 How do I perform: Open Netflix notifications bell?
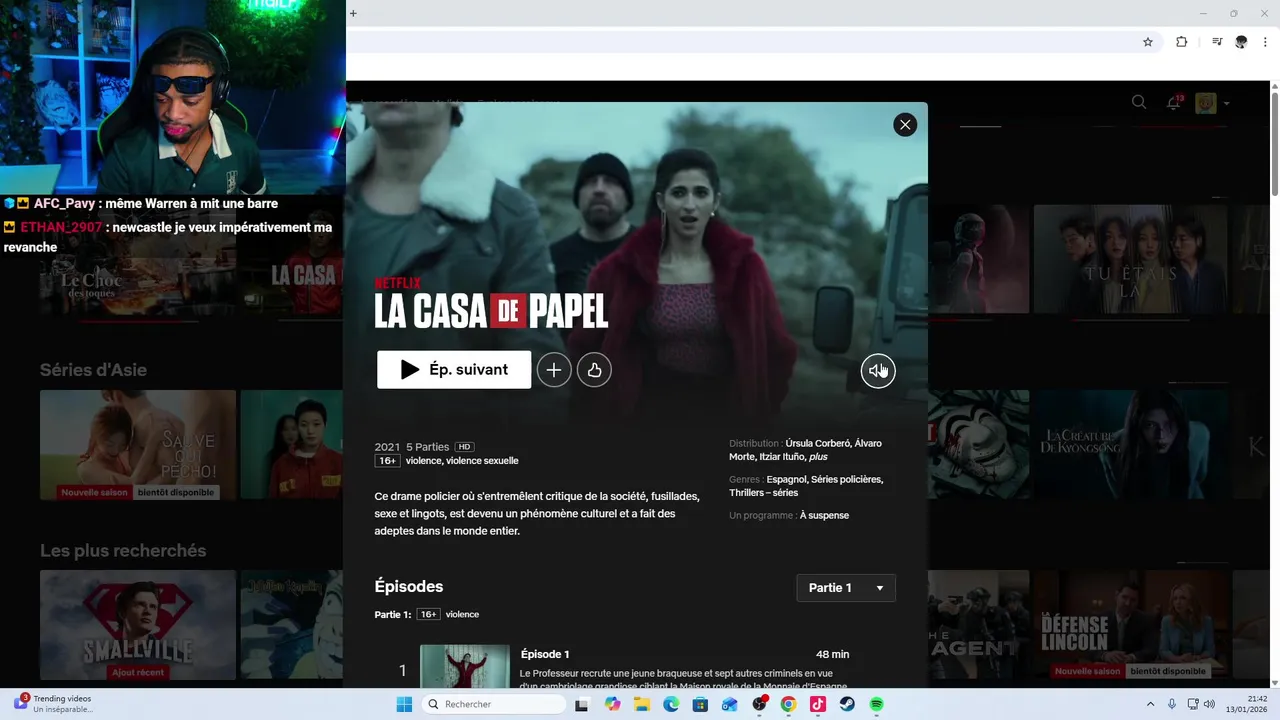click(1174, 102)
